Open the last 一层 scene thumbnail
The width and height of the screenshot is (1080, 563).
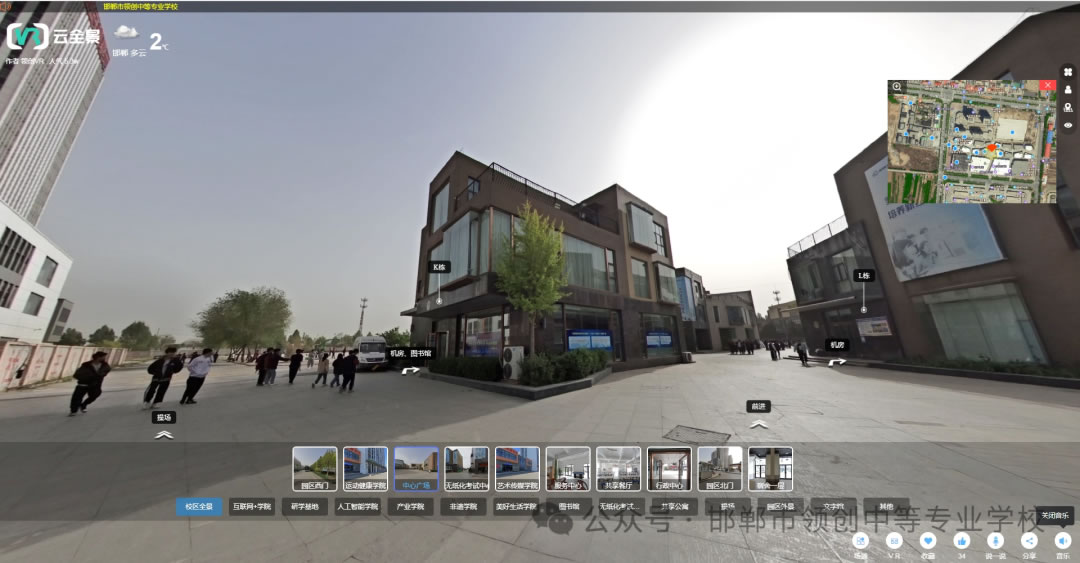click(771, 469)
